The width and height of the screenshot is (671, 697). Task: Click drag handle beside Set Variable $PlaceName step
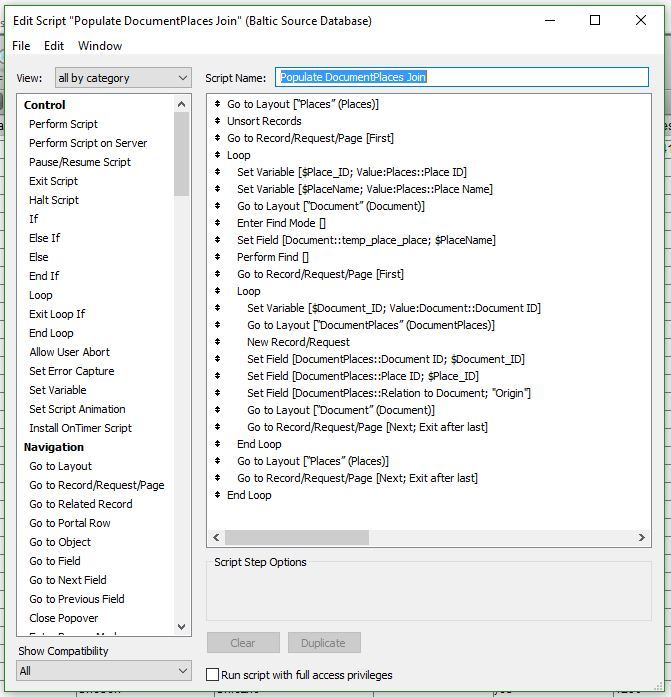(217, 188)
